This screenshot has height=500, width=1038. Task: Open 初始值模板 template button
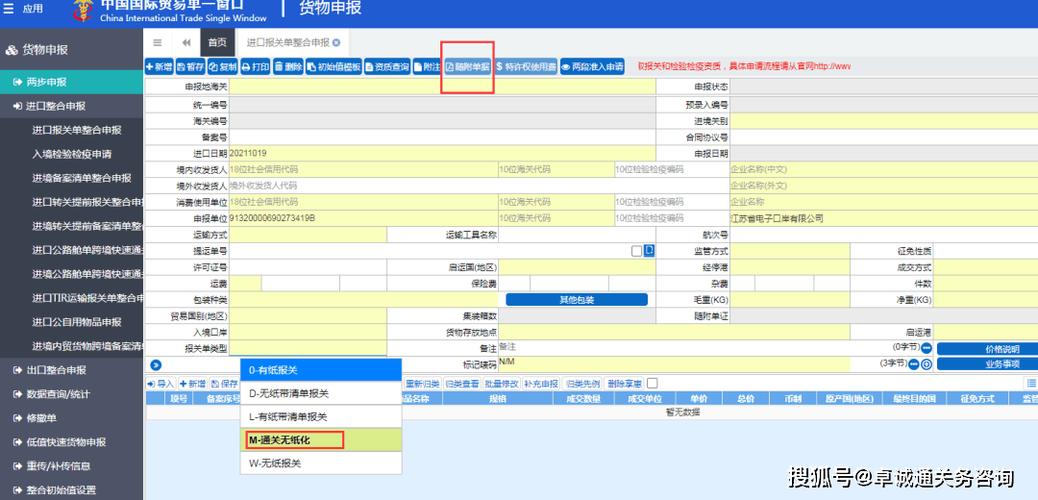[334, 67]
